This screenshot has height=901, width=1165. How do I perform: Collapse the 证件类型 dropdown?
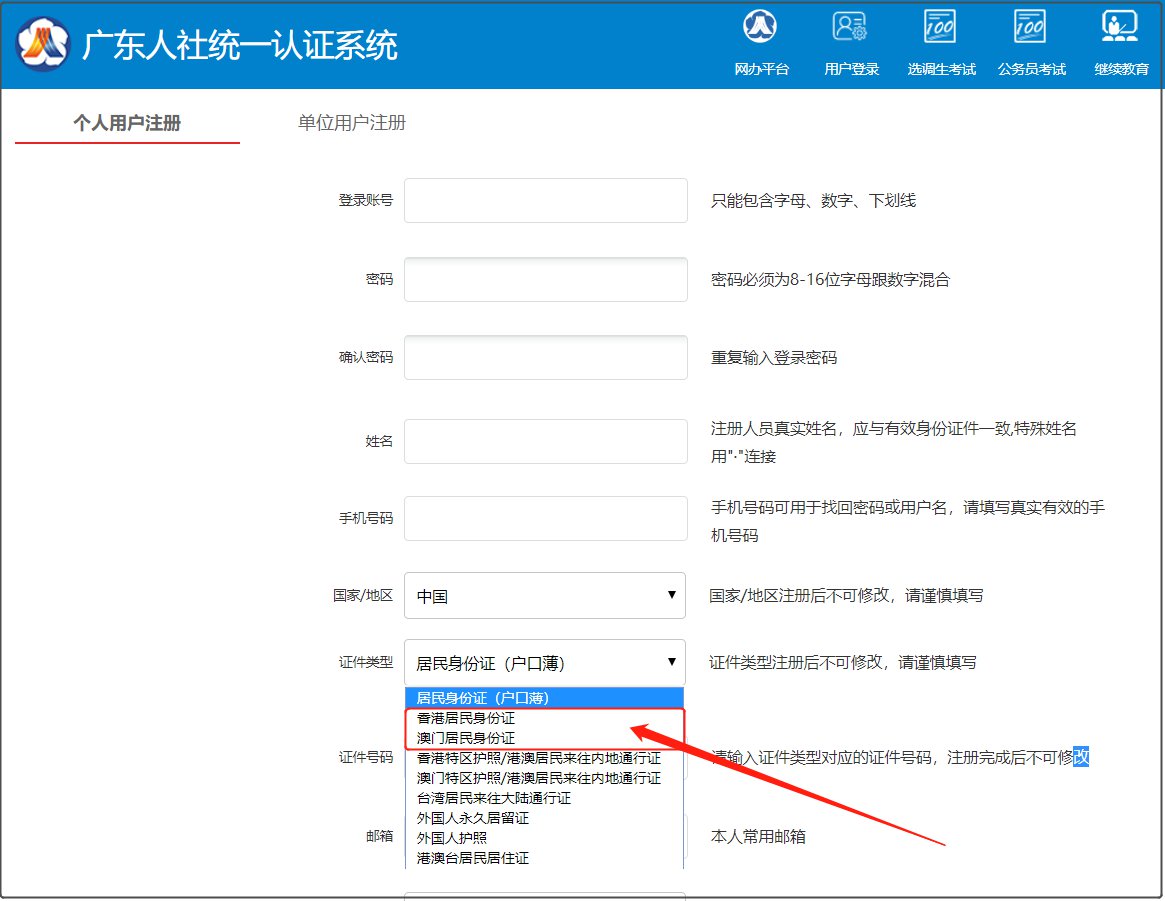click(545, 662)
